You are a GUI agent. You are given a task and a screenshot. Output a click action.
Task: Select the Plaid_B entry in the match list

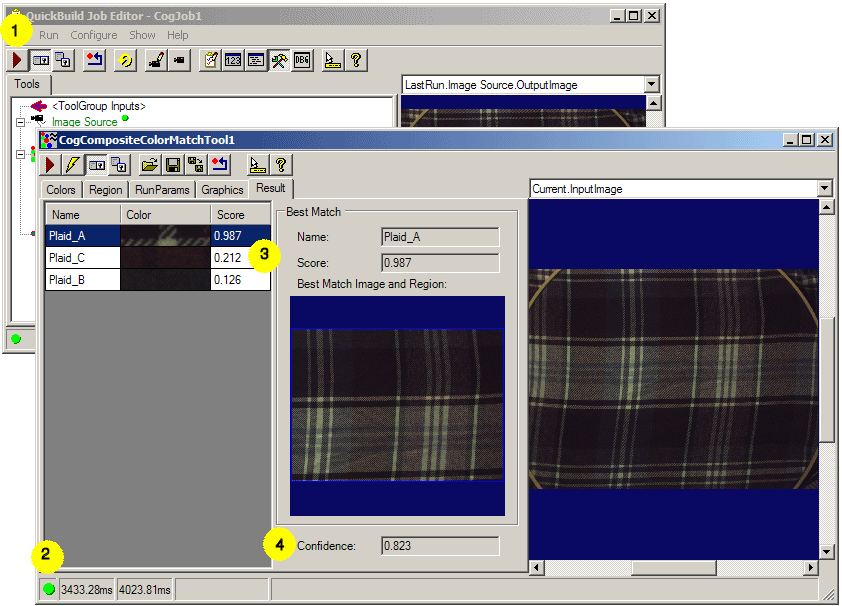tap(80, 279)
